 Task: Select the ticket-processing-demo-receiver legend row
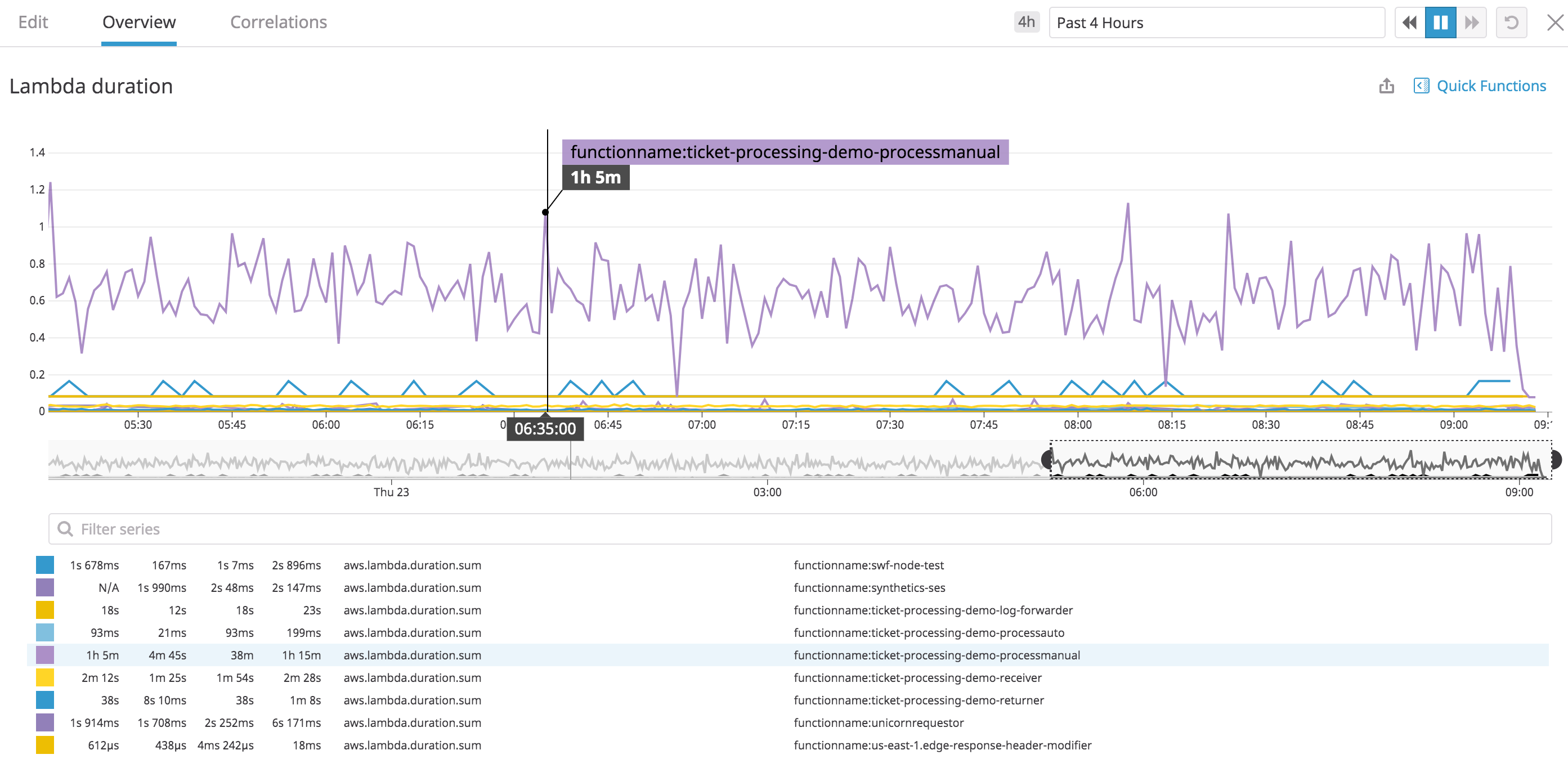[x=917, y=677]
